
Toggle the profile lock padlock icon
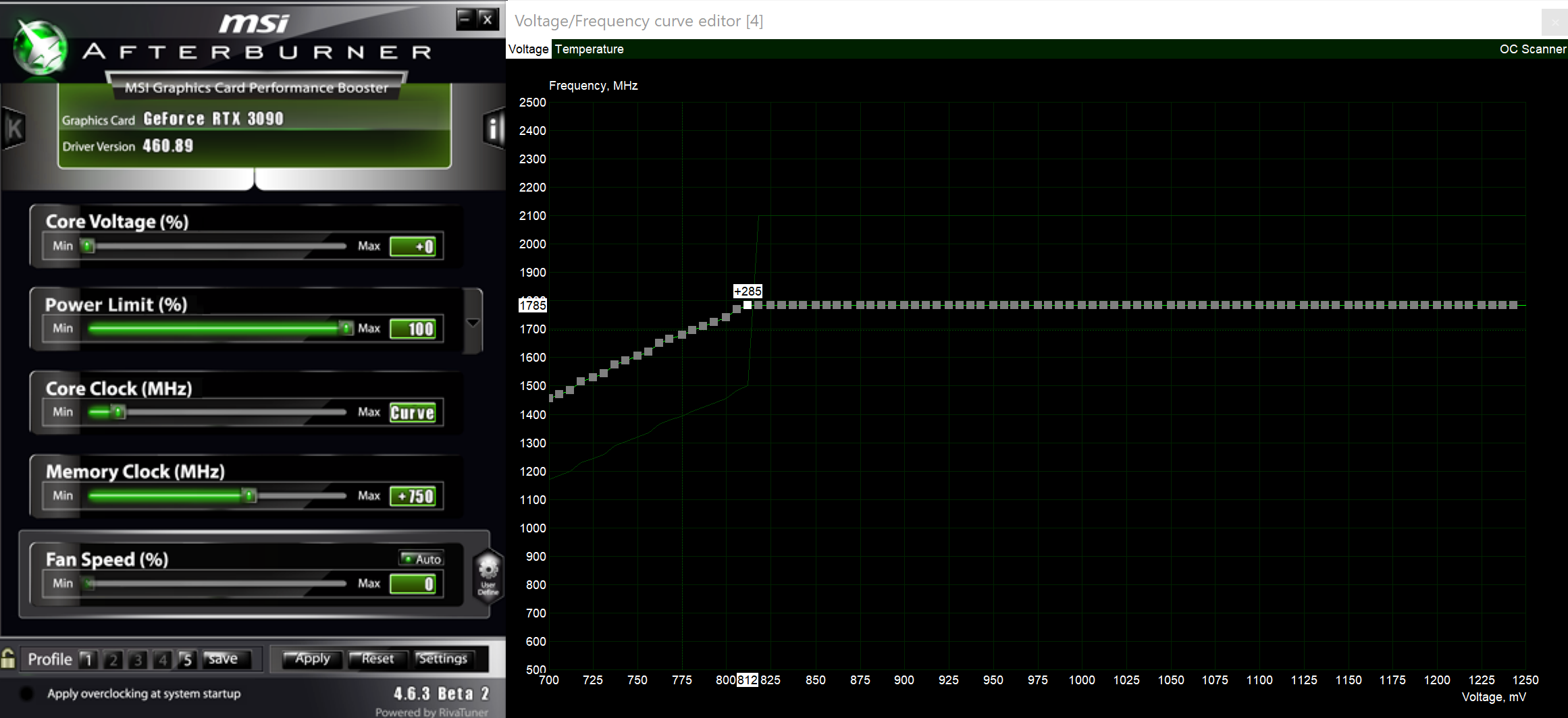[x=8, y=658]
